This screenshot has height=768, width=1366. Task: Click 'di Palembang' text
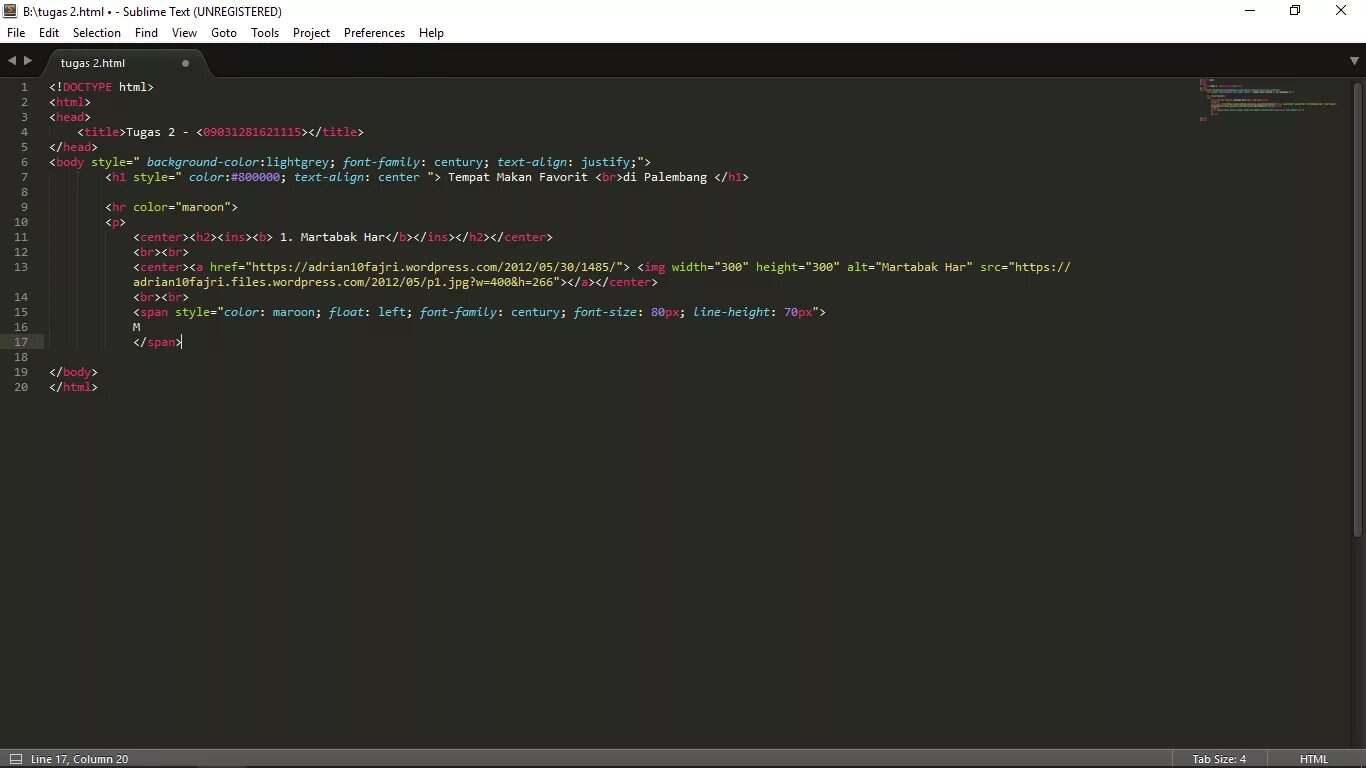pyautogui.click(x=665, y=177)
